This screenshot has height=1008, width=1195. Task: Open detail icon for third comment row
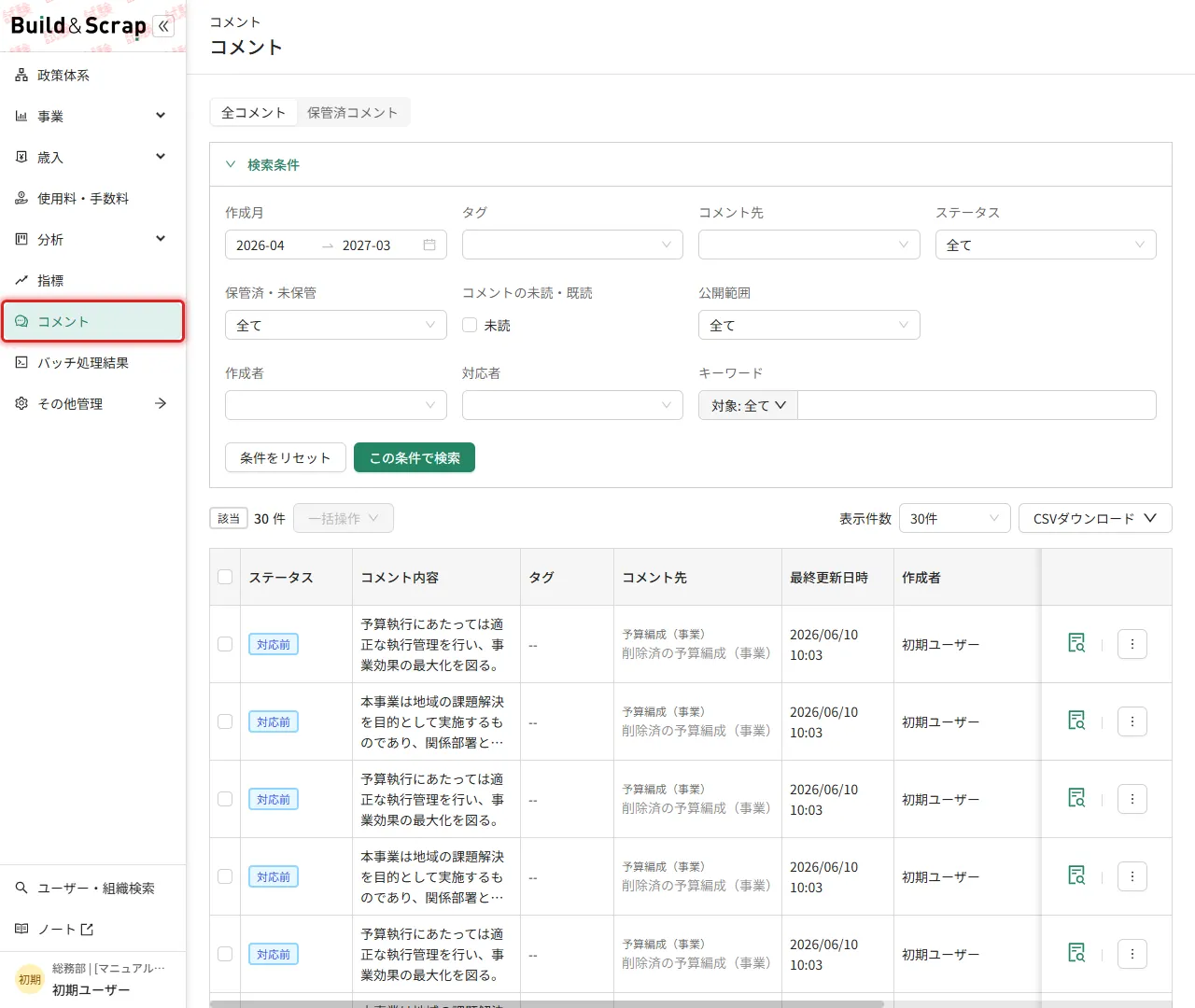pyautogui.click(x=1076, y=799)
